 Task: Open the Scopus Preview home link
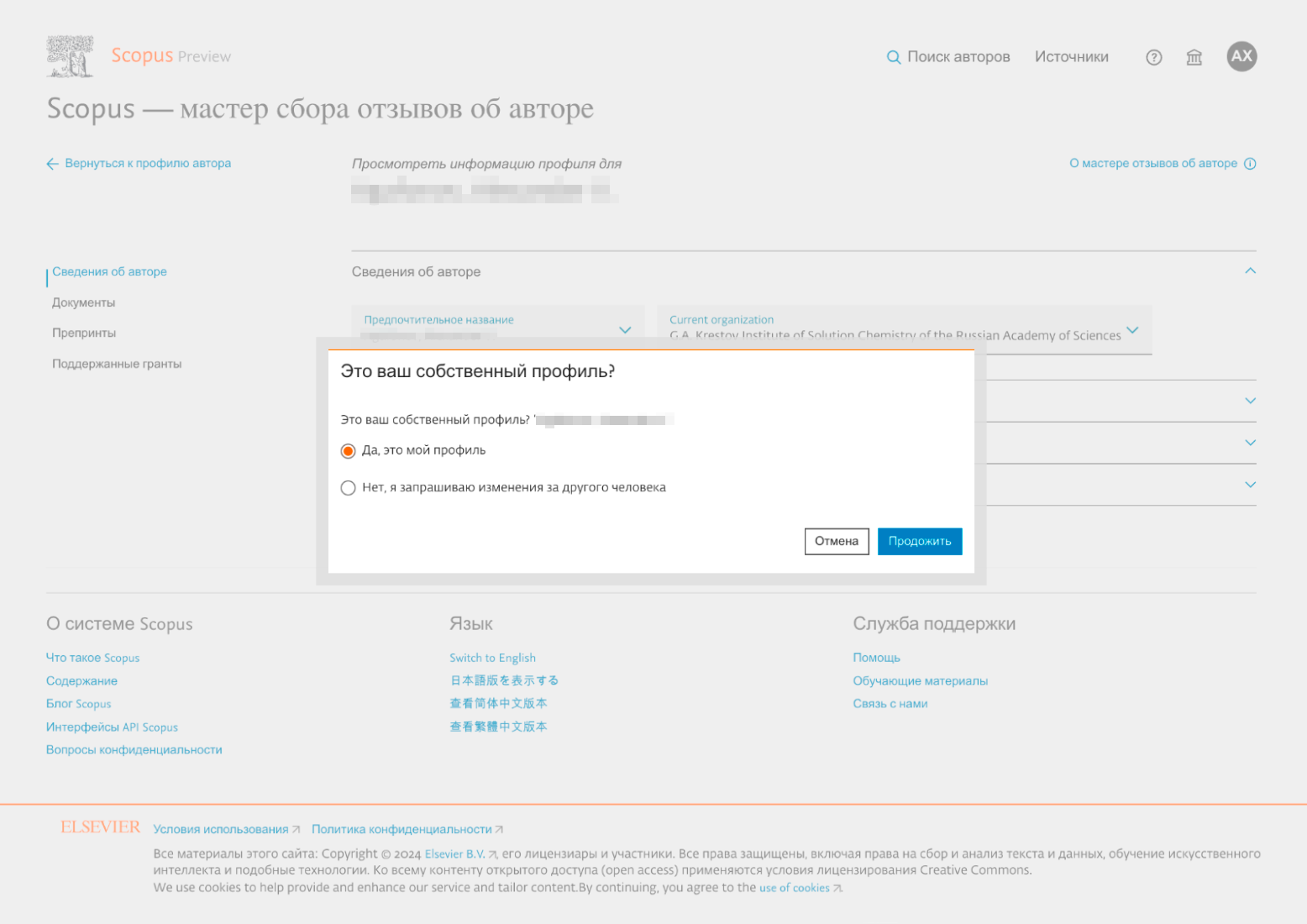point(171,55)
